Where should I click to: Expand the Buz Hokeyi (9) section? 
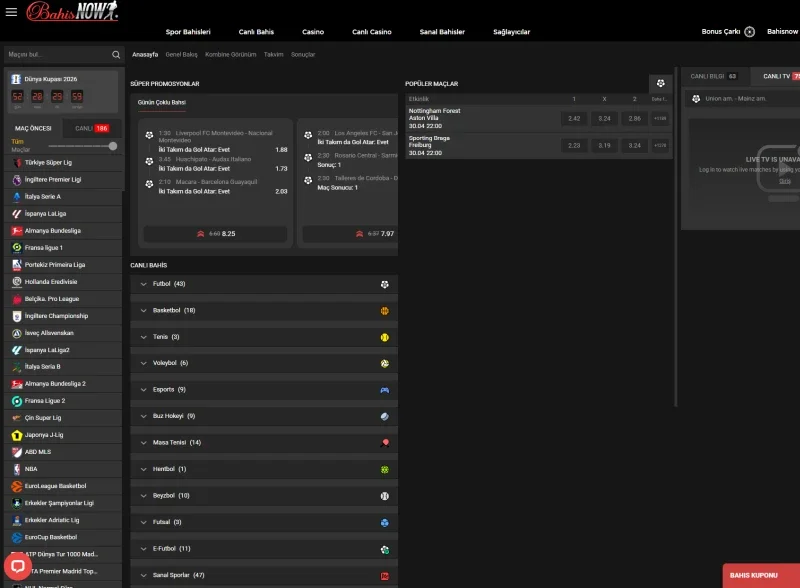(x=264, y=416)
